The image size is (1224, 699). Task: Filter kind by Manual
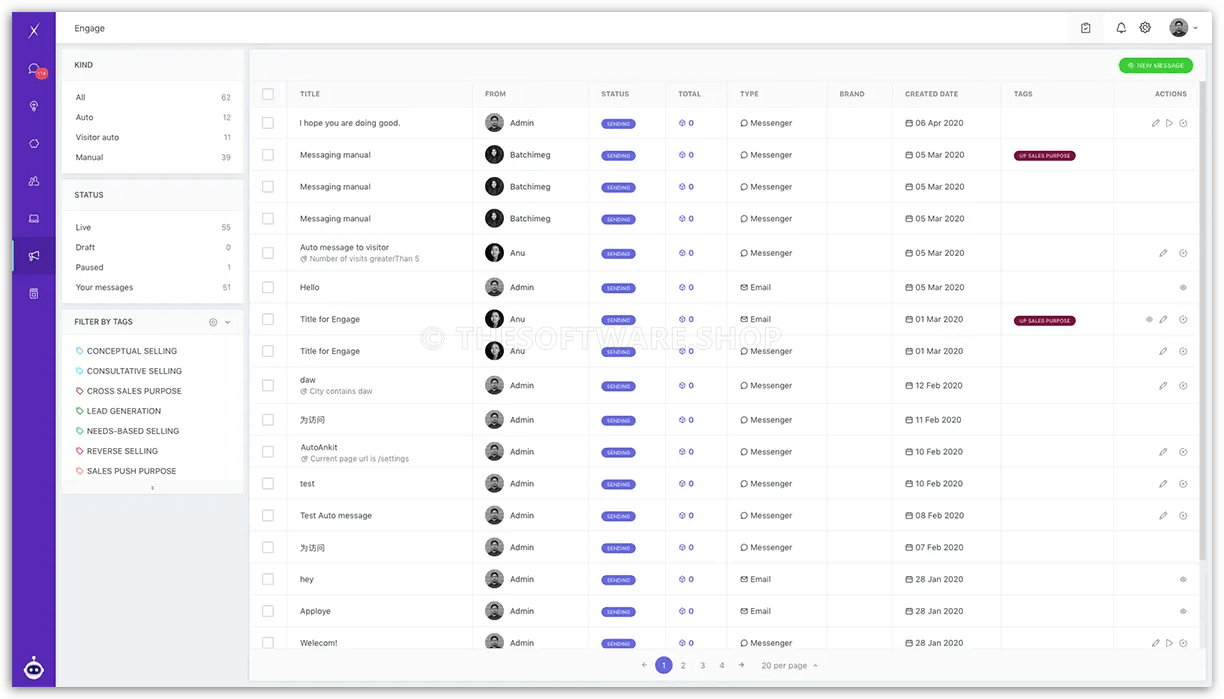pyautogui.click(x=153, y=157)
